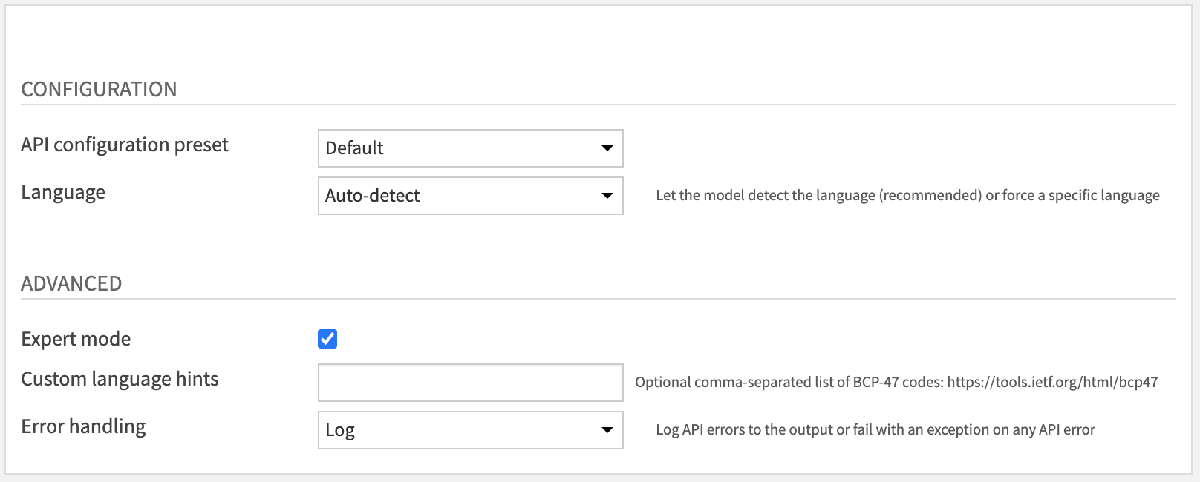Click the BCP-47 codes help text
Image resolution: width=1200 pixels, height=482 pixels.
click(897, 382)
